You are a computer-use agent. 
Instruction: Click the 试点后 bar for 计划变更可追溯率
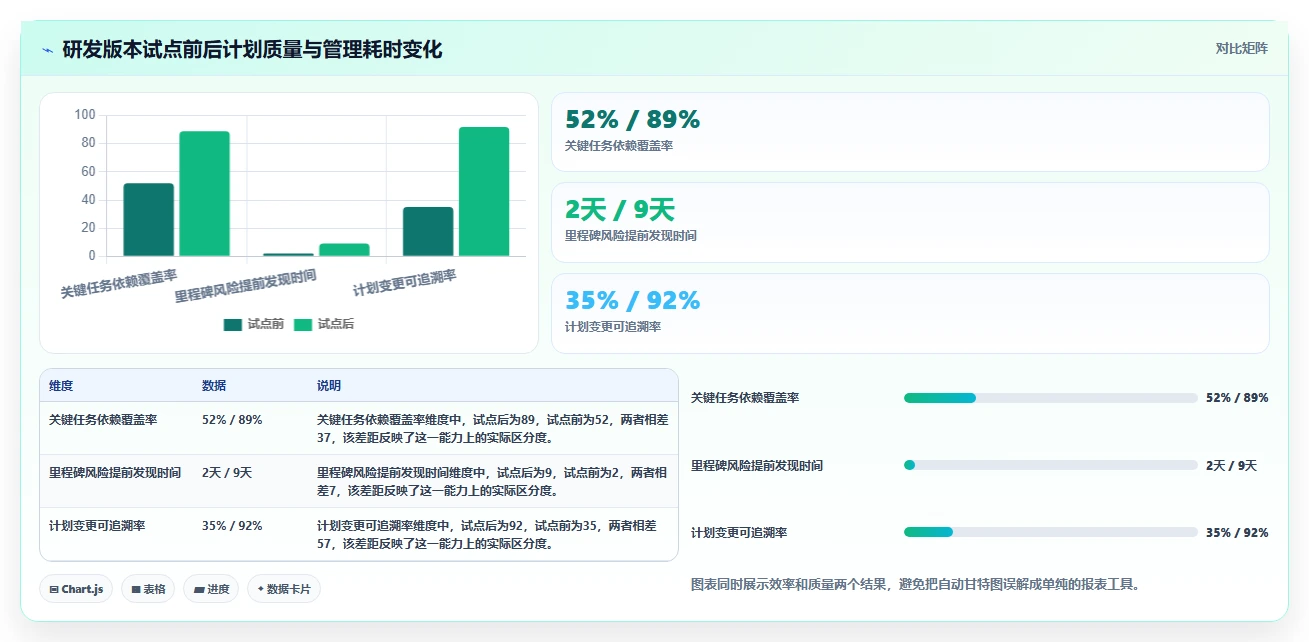(x=484, y=192)
